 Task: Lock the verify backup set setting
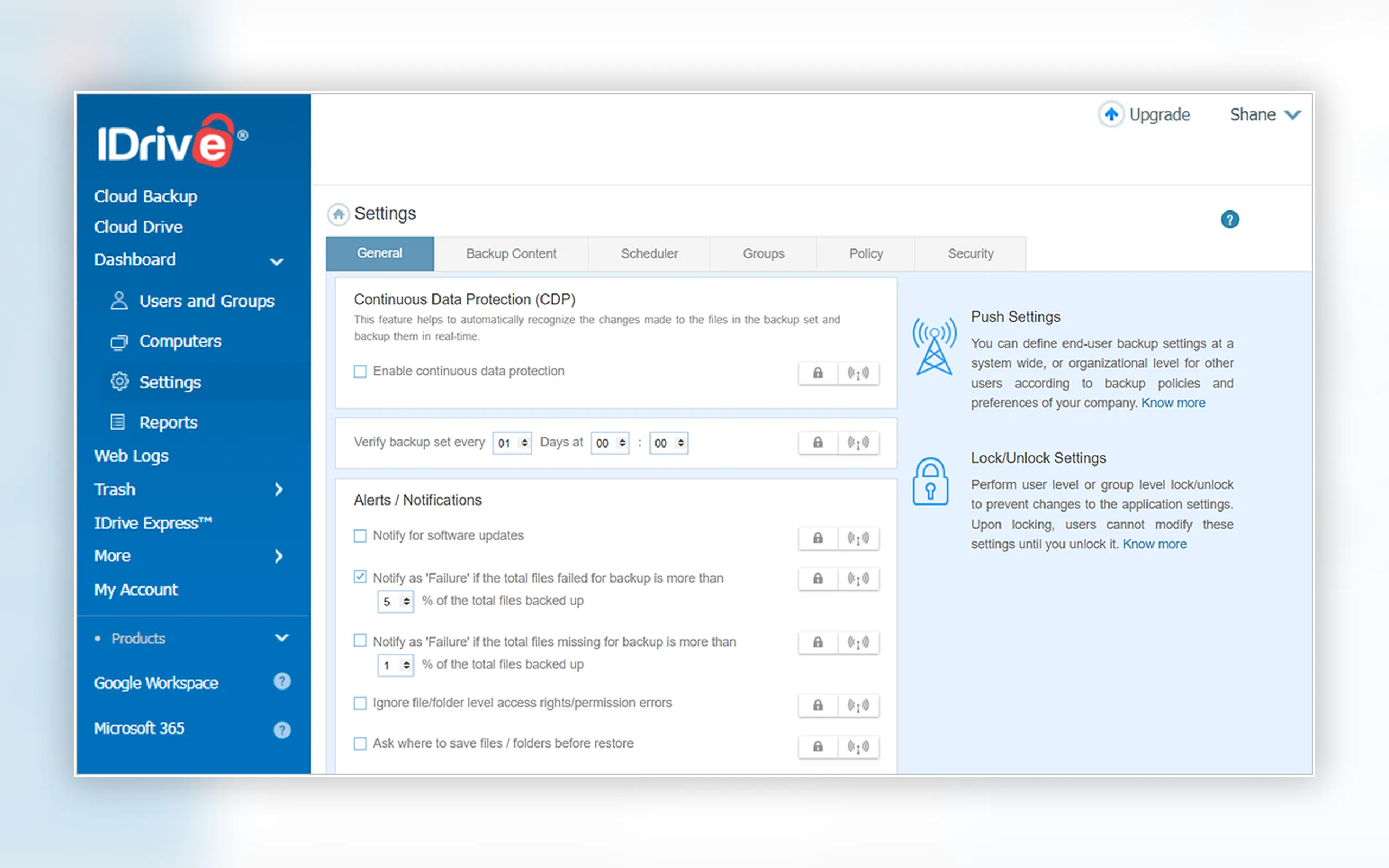(x=818, y=442)
